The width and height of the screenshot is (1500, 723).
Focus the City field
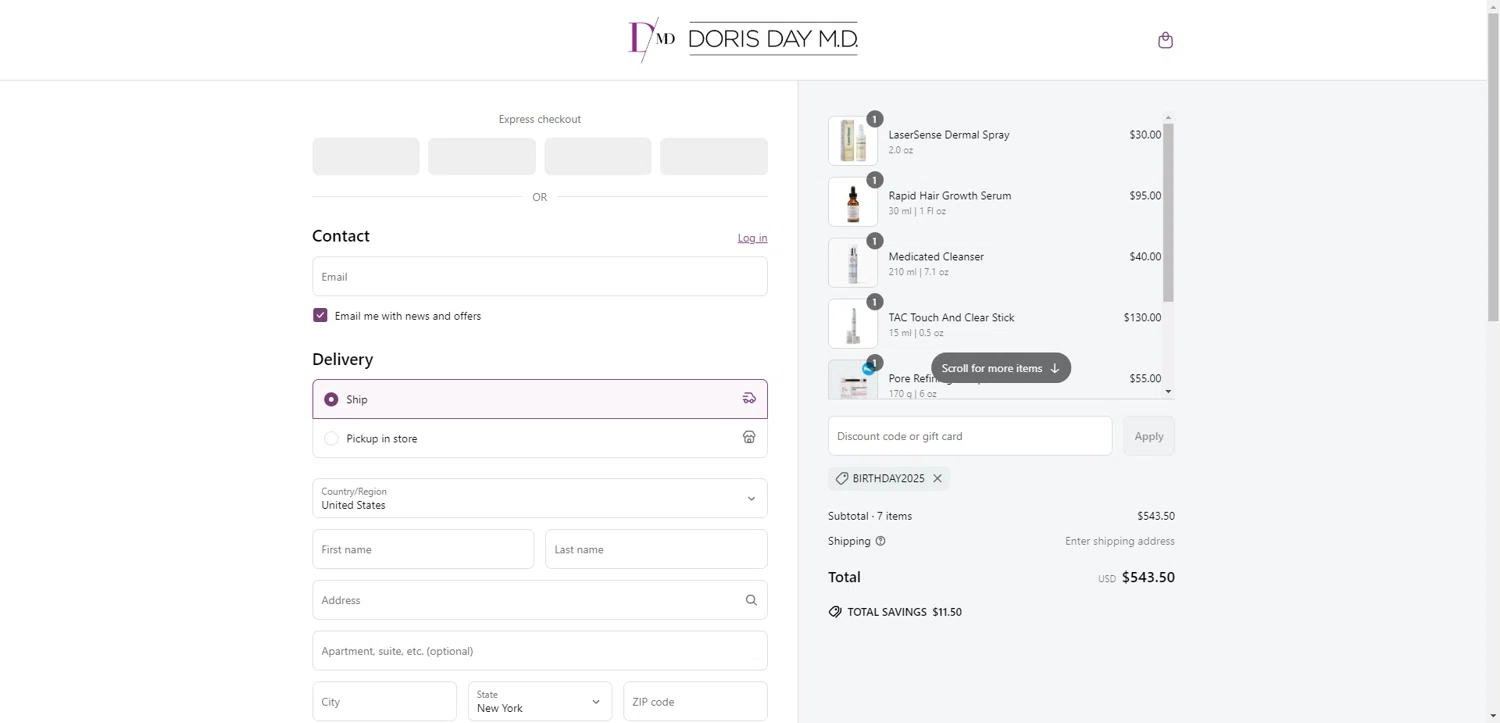pyautogui.click(x=385, y=701)
